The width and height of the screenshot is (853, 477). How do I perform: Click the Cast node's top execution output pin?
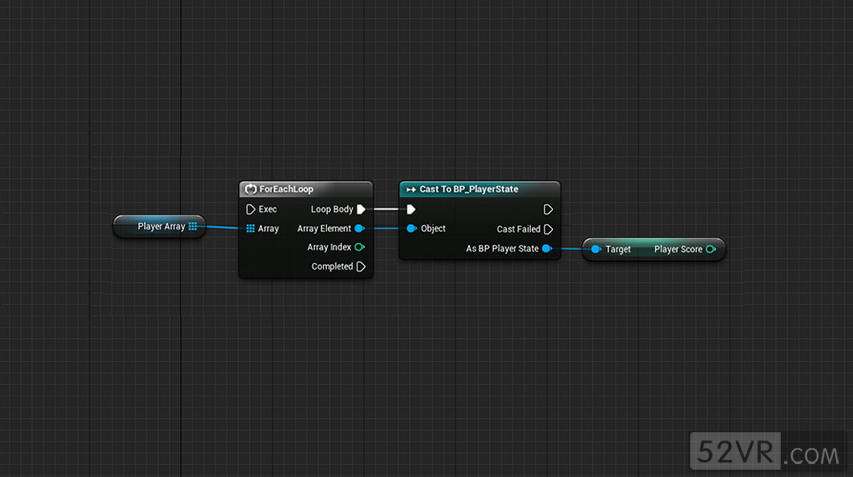[x=548, y=210]
